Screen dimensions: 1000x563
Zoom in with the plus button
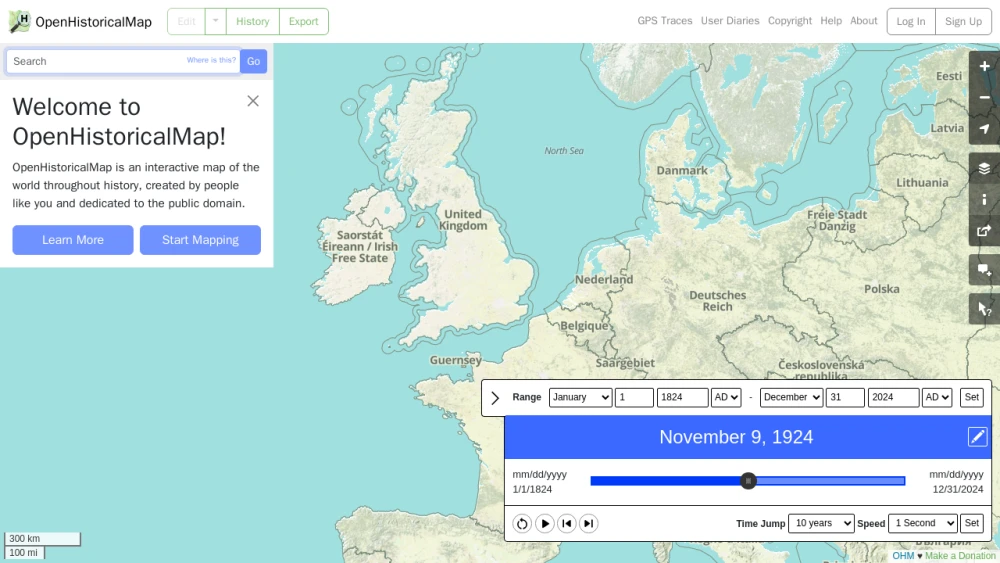click(x=984, y=66)
